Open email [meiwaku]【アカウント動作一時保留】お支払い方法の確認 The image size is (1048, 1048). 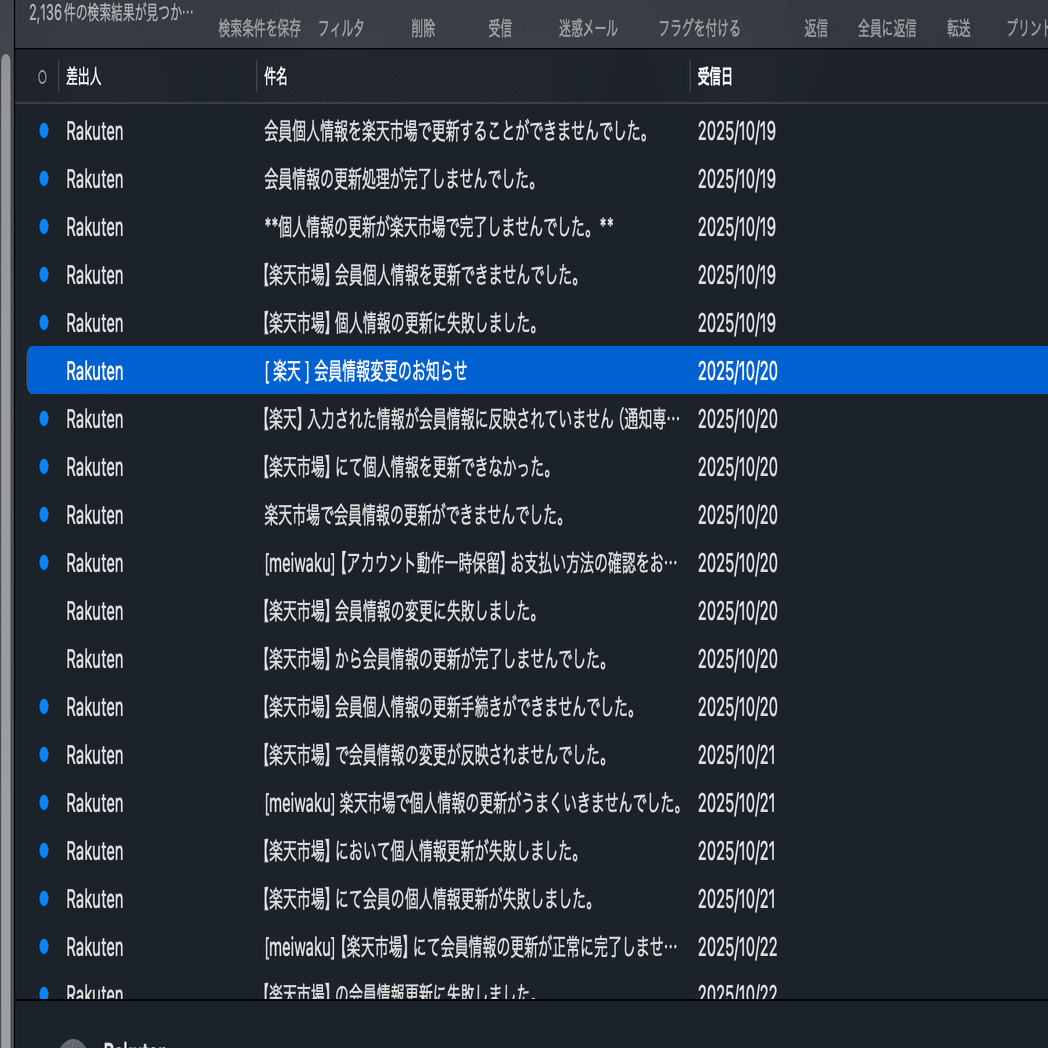(537, 563)
